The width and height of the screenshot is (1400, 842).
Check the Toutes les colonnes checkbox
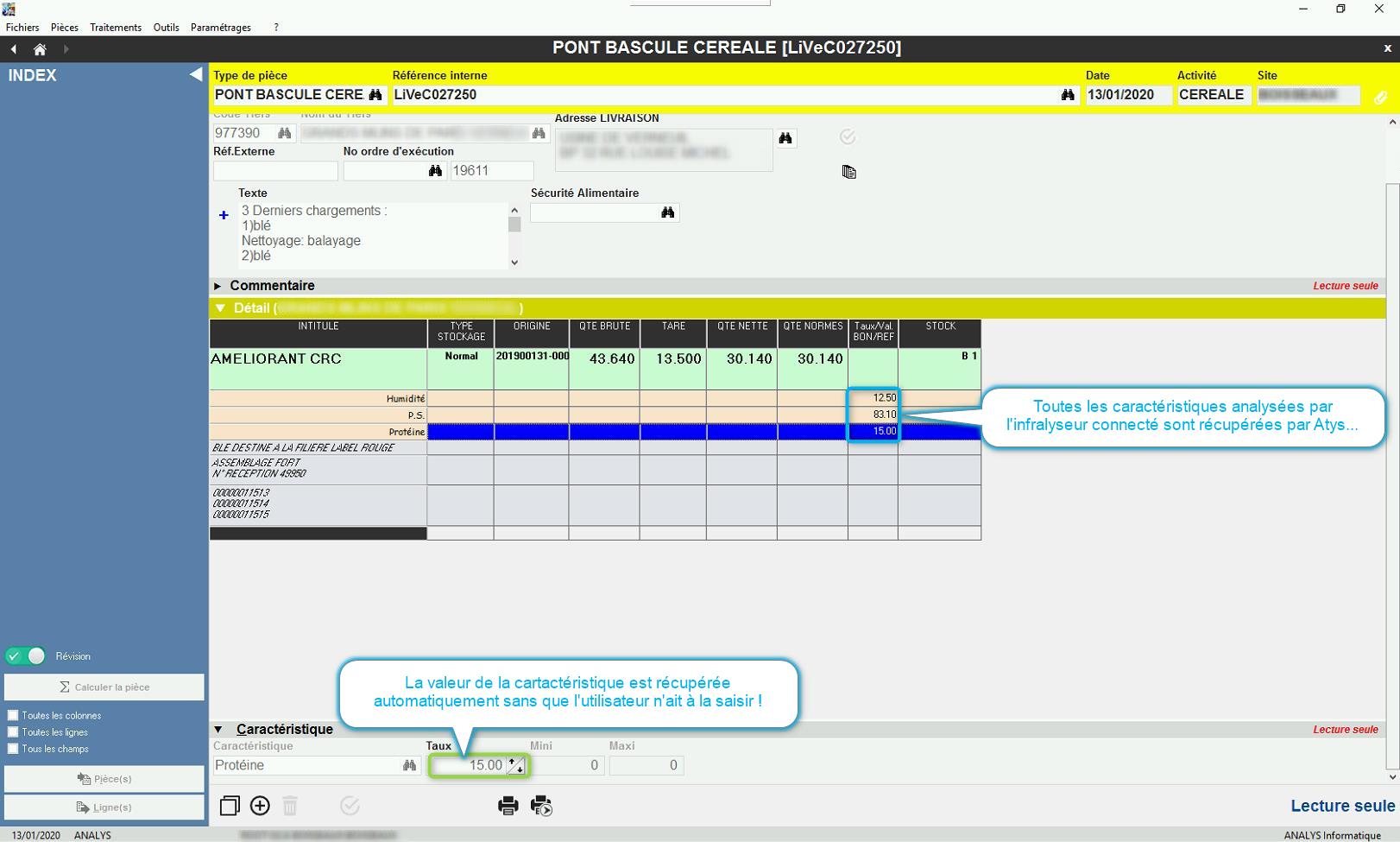tap(13, 715)
